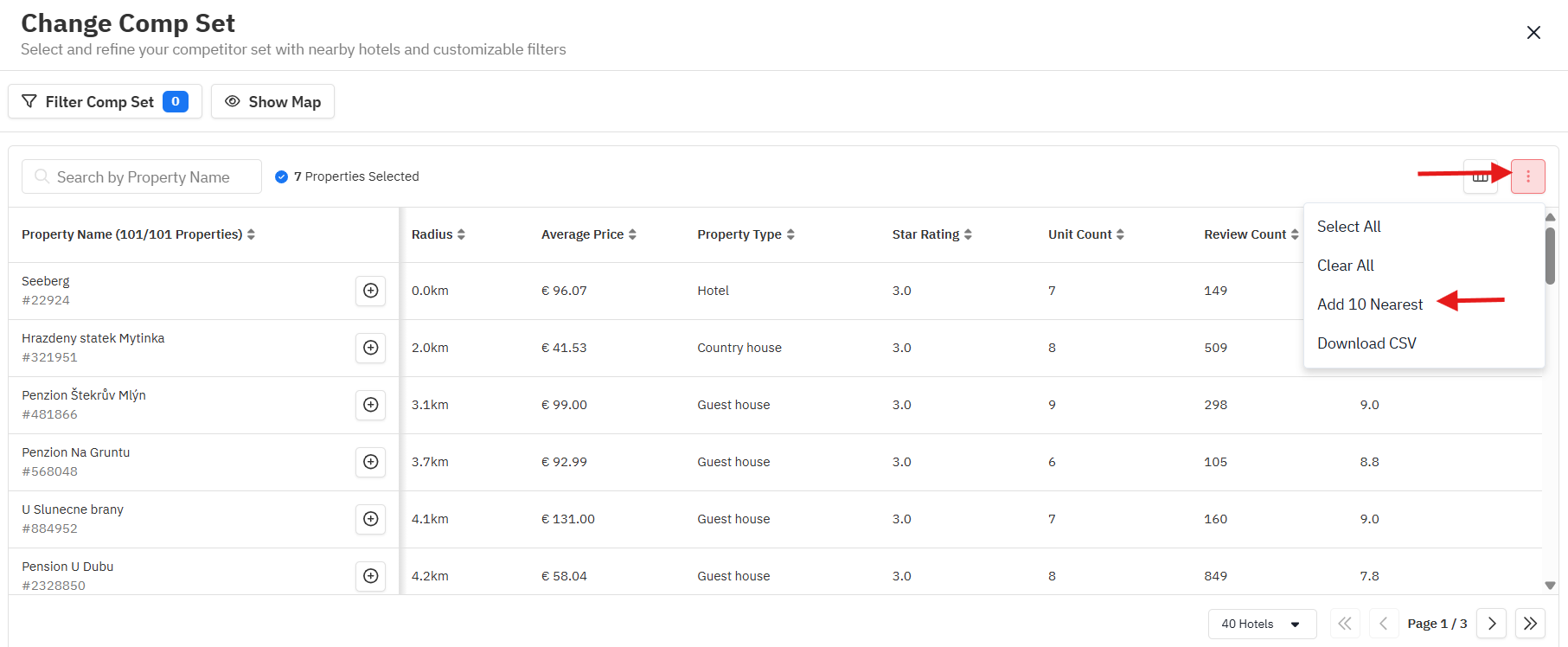Add Pension U Dubu with plus icon
The height and width of the screenshot is (647, 1568).
point(370,576)
